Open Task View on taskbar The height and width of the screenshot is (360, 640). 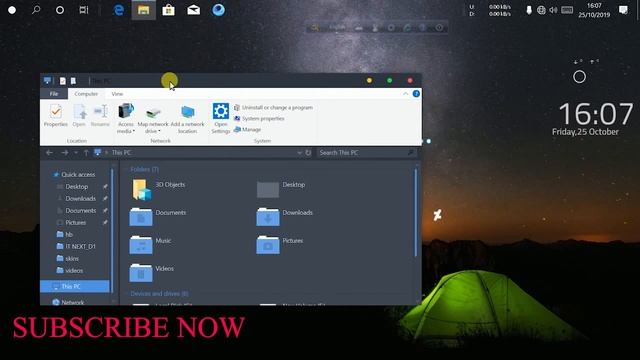point(84,10)
